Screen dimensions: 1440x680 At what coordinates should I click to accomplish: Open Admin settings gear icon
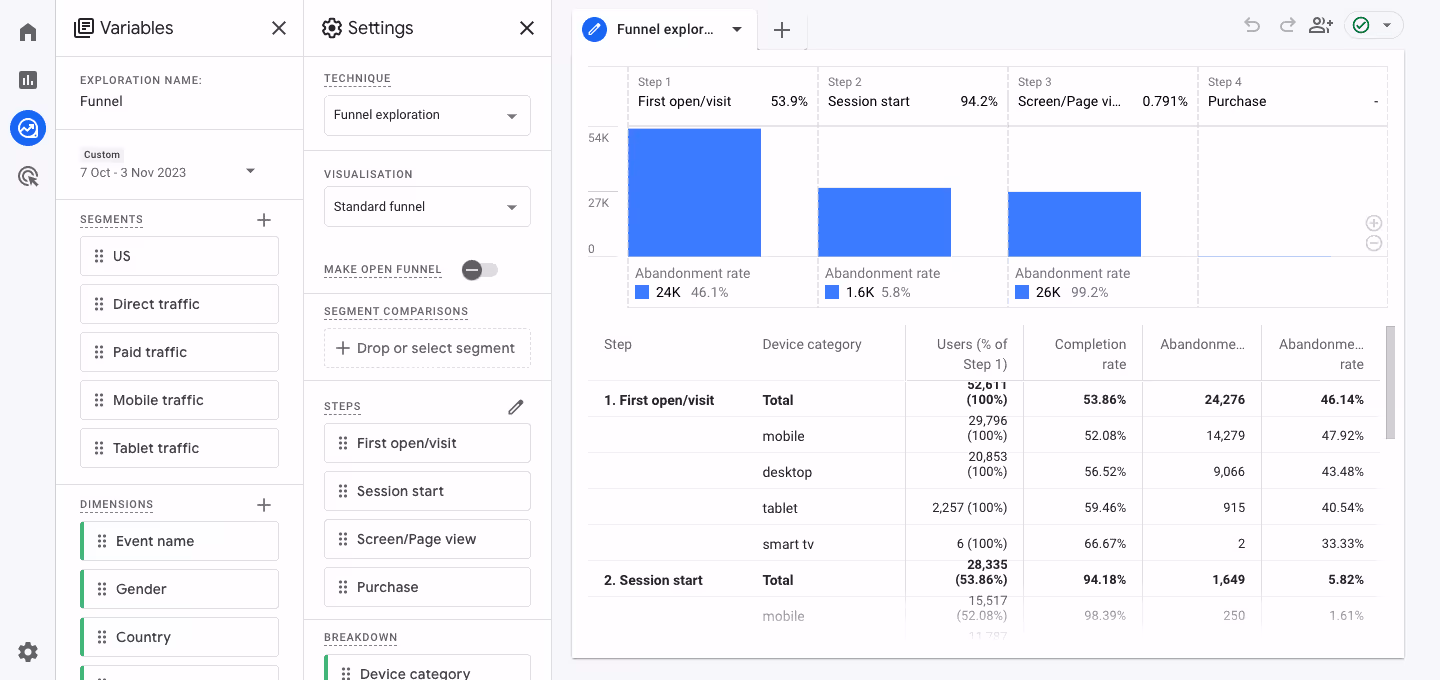pyautogui.click(x=28, y=652)
